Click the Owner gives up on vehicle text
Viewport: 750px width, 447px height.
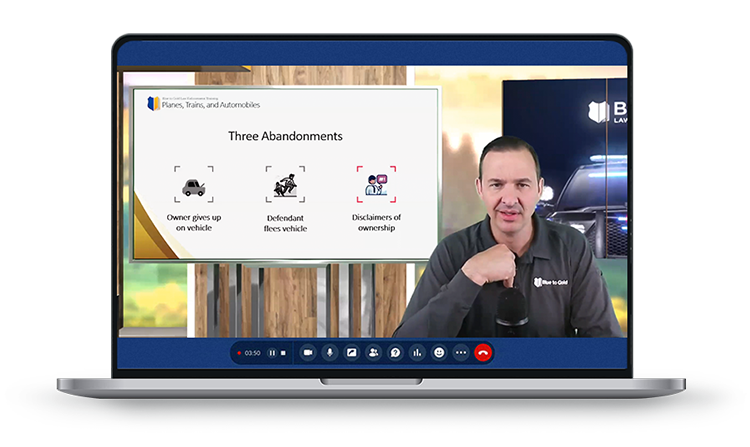coord(193,222)
